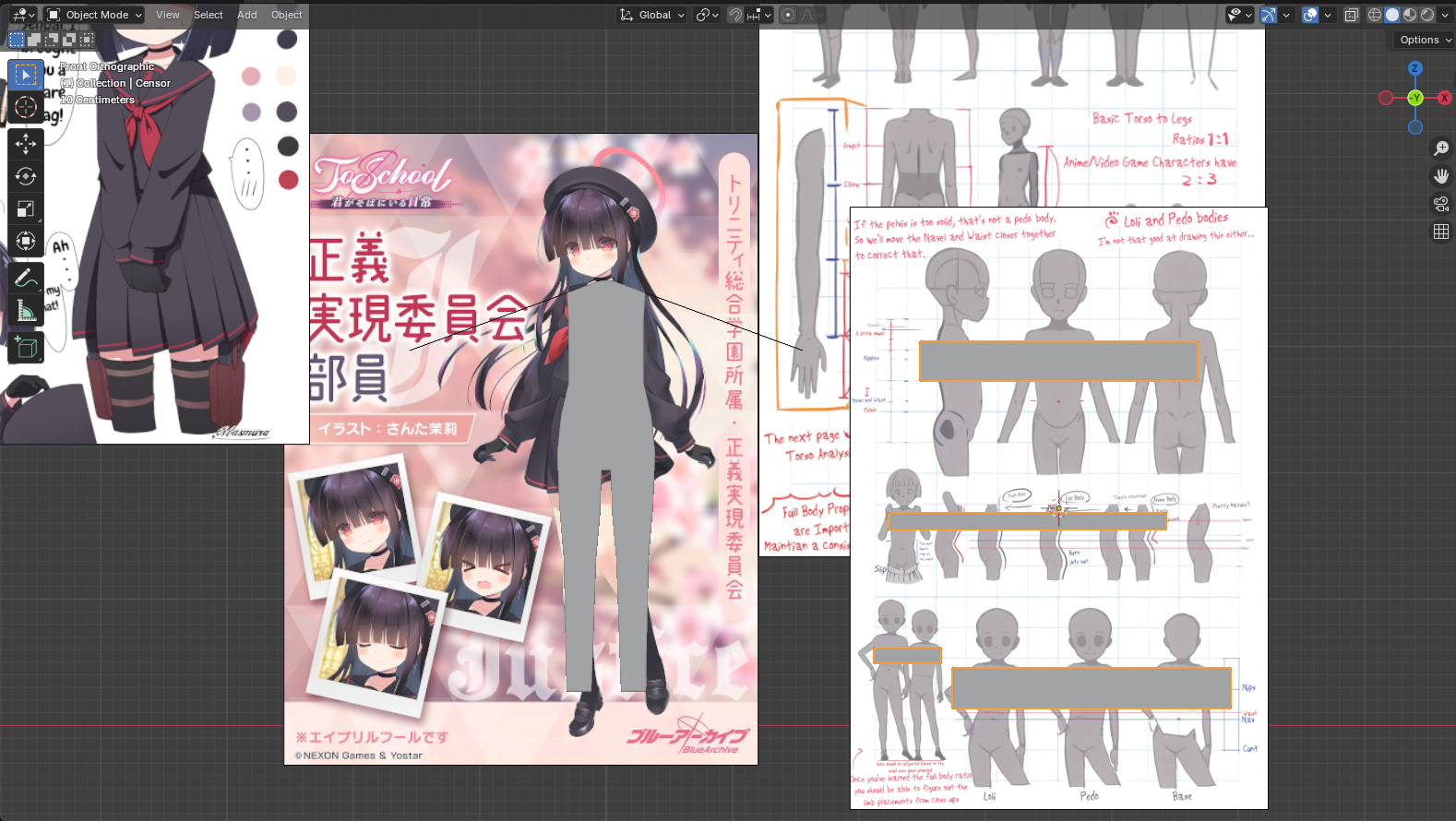Select the bottom-right large censor rectangle

tap(1092, 688)
